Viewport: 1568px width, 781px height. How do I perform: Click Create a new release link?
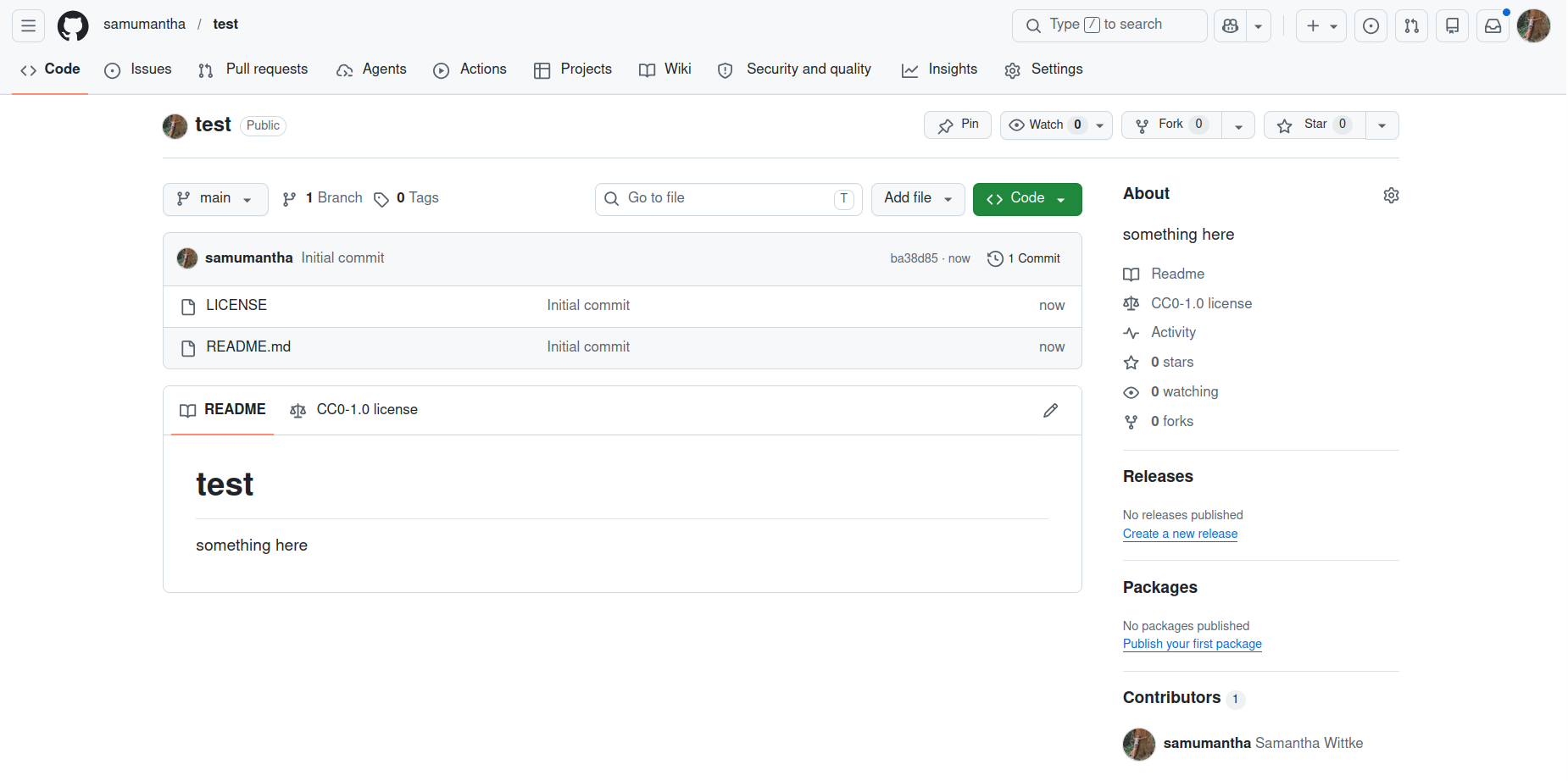(1180, 534)
